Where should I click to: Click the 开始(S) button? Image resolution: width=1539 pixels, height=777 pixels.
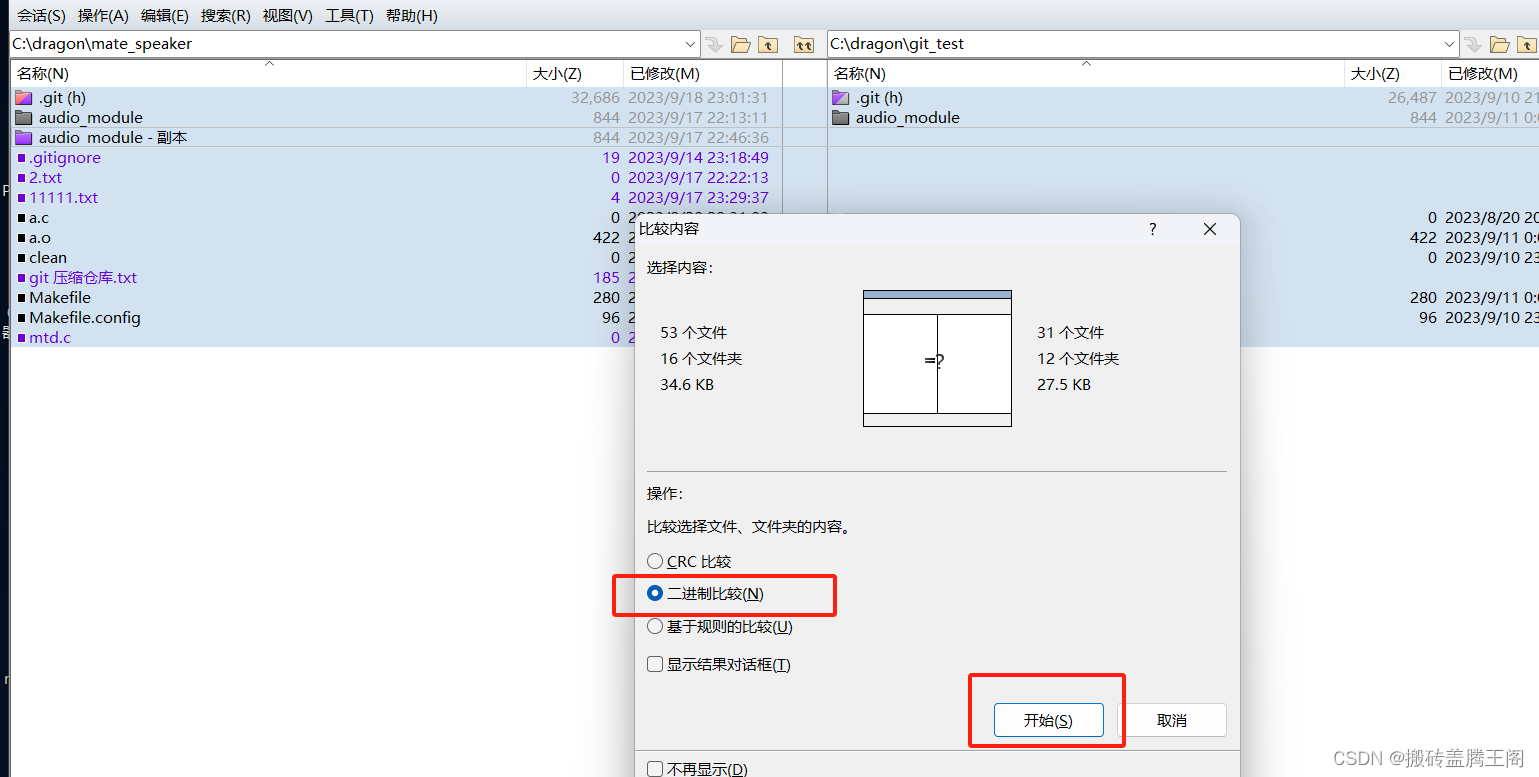click(1048, 720)
